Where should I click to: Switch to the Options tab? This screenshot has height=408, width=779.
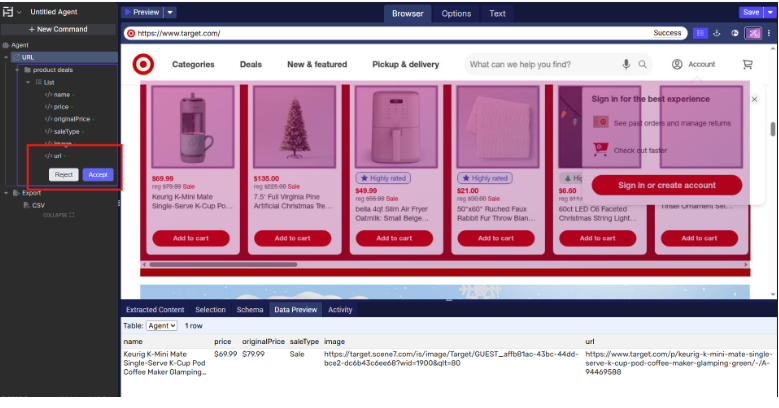pos(456,13)
